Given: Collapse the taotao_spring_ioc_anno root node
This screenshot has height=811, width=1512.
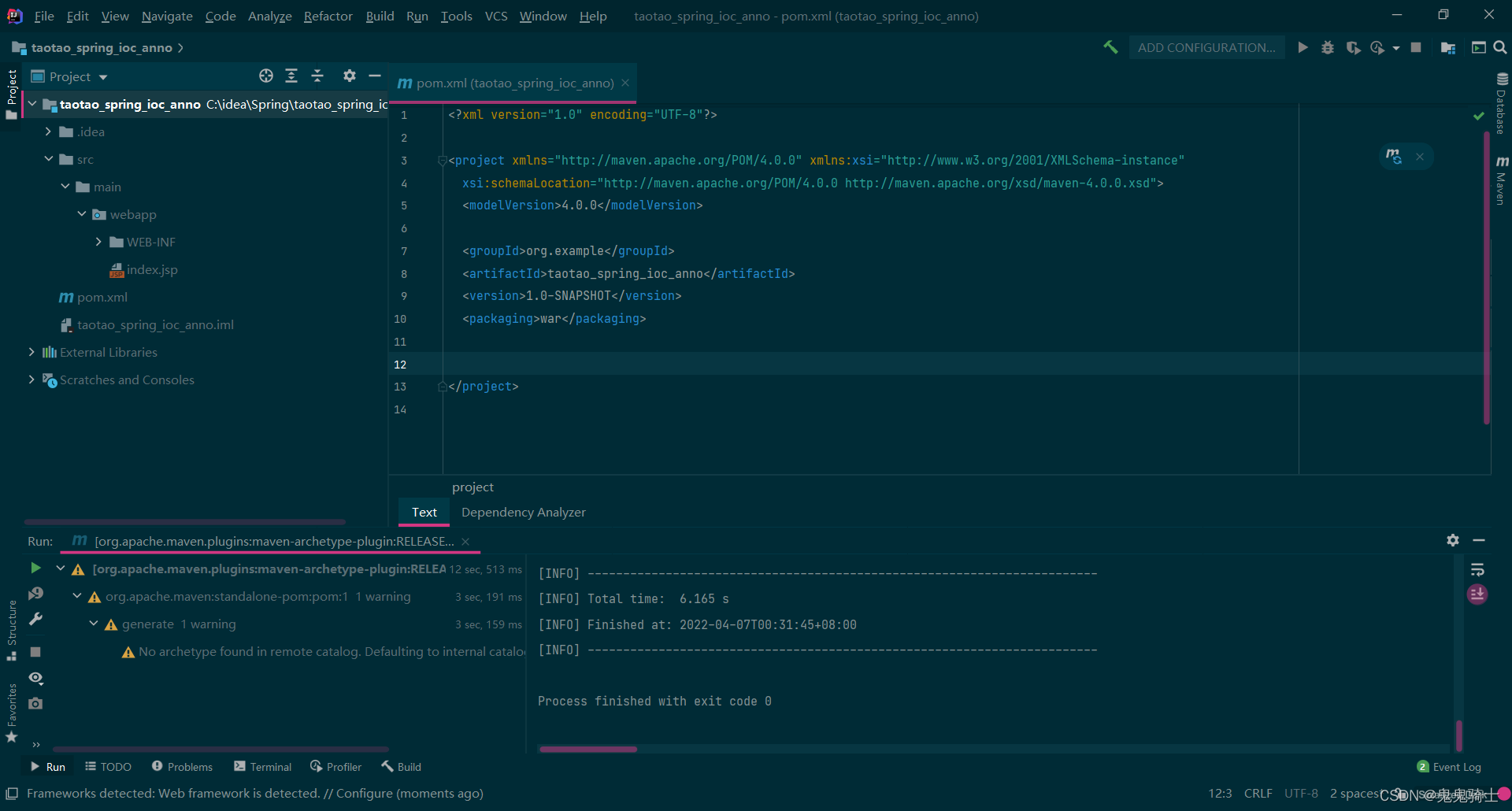Looking at the screenshot, I should tap(32, 104).
